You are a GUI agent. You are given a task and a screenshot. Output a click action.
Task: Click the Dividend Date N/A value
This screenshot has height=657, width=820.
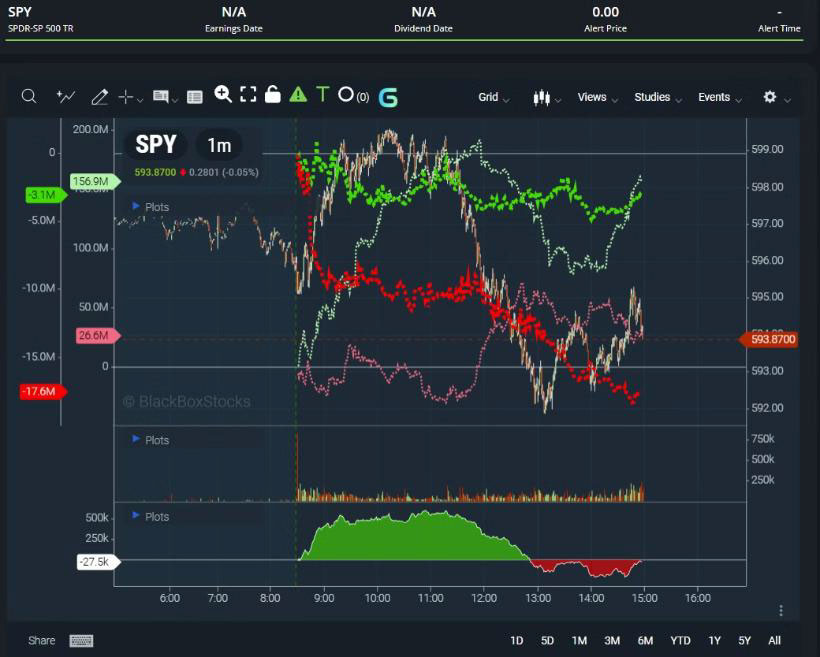424,12
